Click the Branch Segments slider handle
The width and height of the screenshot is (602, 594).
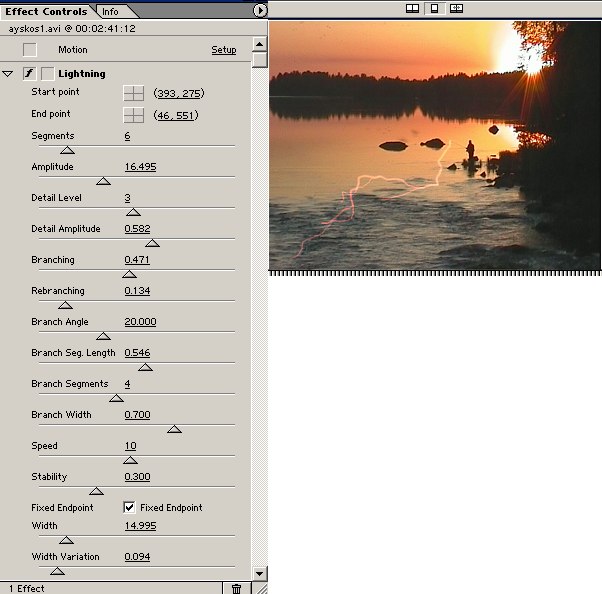click(x=116, y=399)
